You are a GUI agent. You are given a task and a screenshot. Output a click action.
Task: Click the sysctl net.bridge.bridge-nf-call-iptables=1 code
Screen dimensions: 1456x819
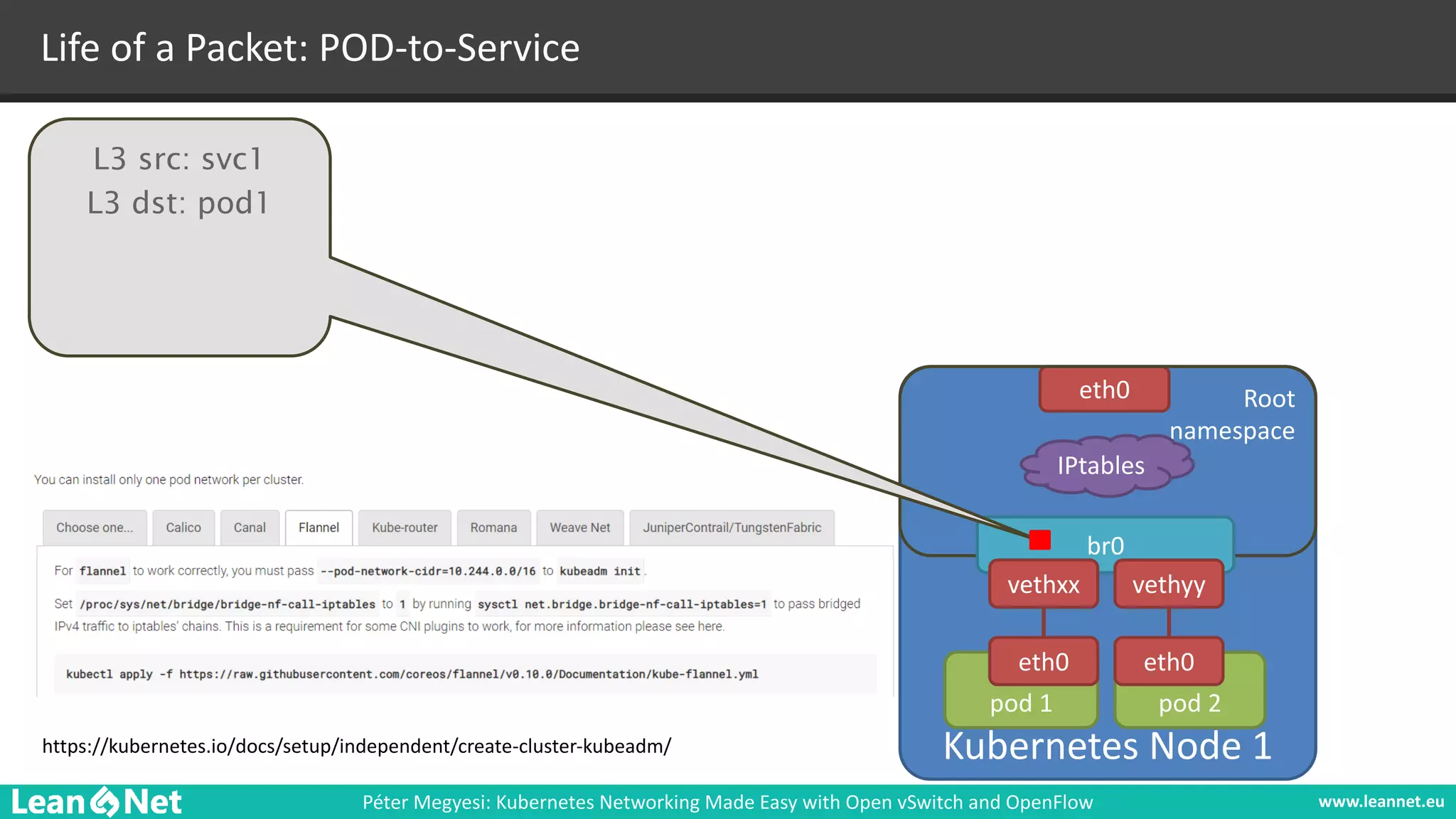[x=622, y=604]
